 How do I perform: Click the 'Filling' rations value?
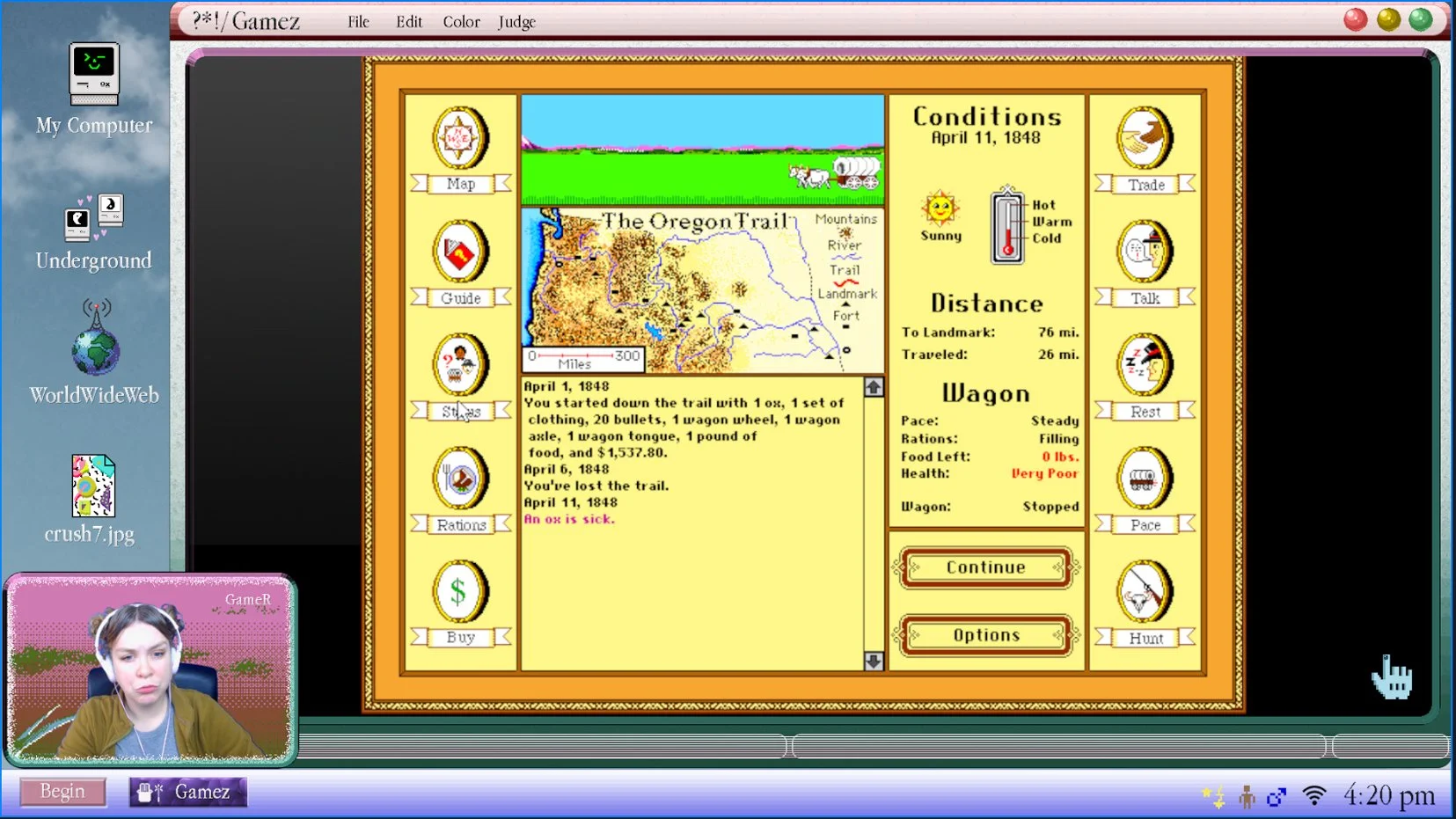1058,439
